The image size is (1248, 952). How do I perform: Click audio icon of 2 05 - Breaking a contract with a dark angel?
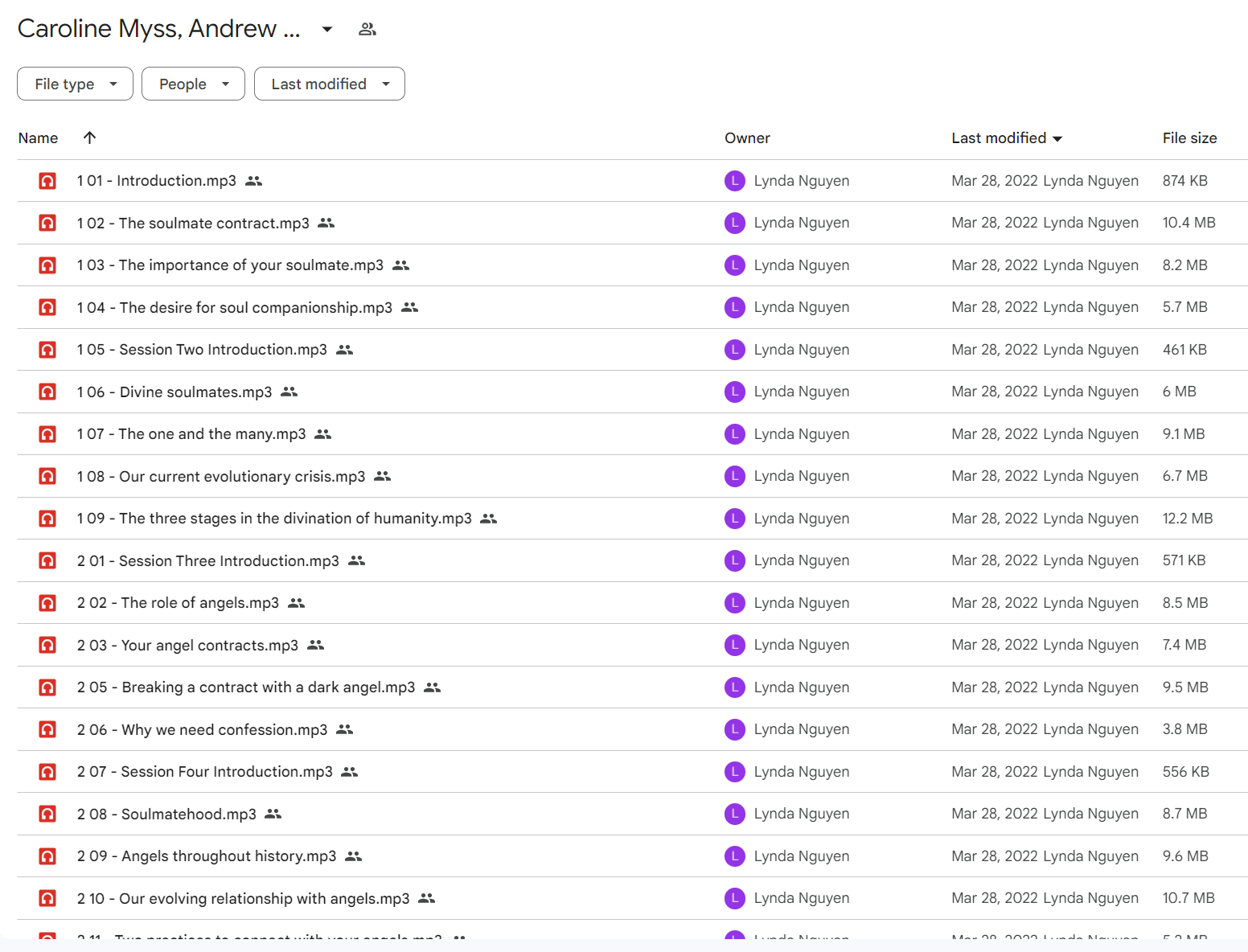[47, 687]
